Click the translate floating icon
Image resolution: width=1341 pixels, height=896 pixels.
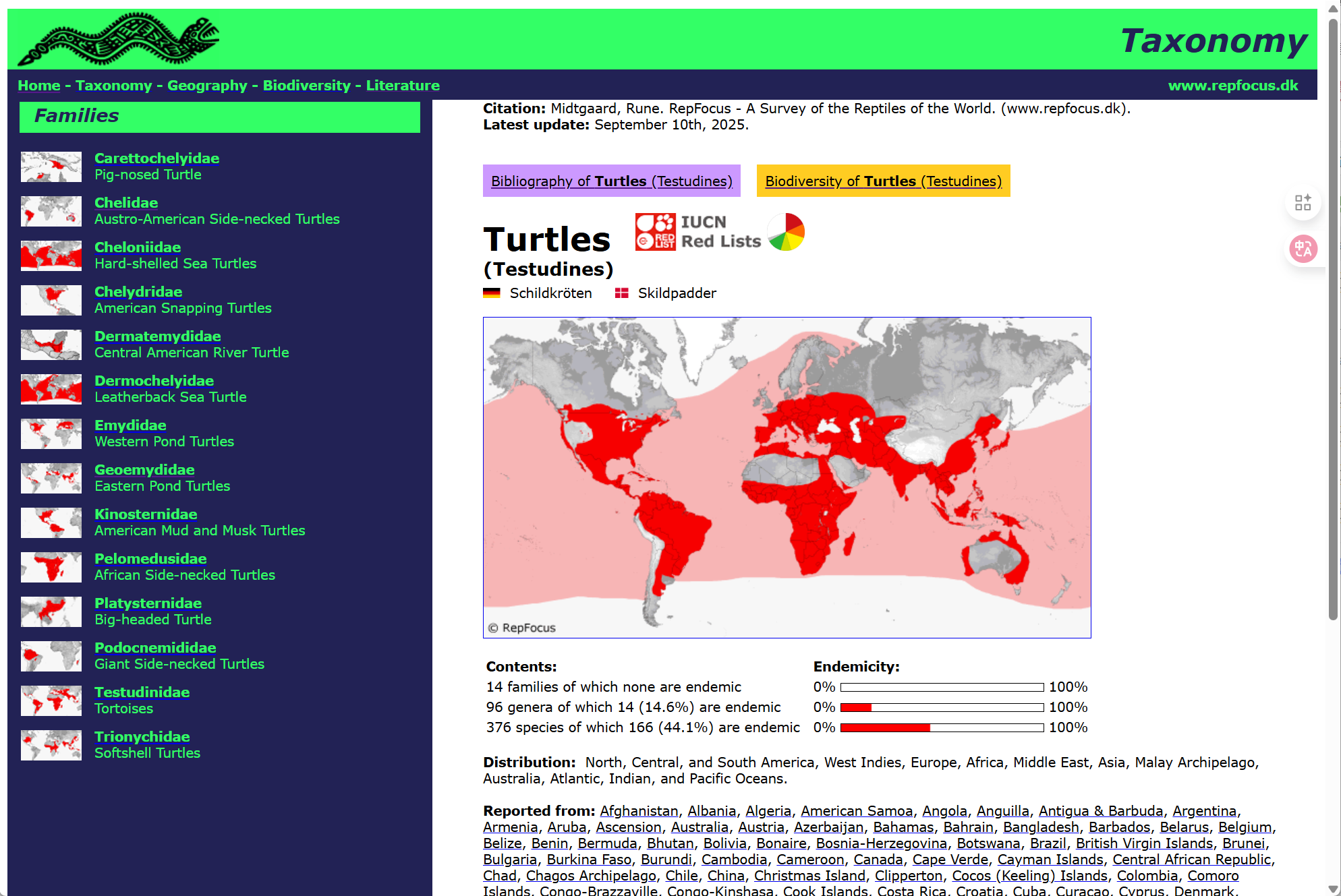tap(1303, 249)
